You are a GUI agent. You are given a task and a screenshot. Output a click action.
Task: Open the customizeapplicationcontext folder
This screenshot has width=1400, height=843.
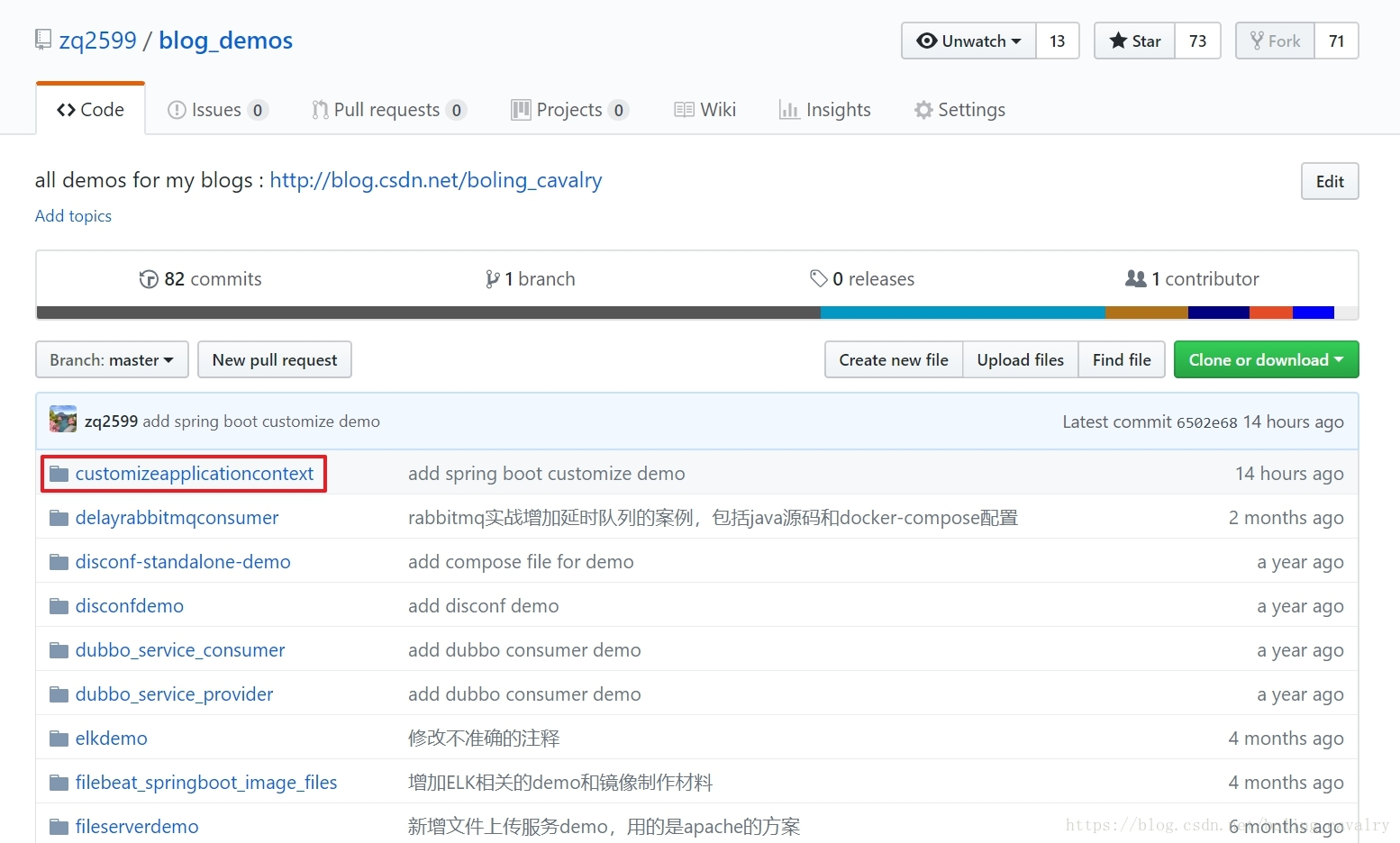point(195,474)
